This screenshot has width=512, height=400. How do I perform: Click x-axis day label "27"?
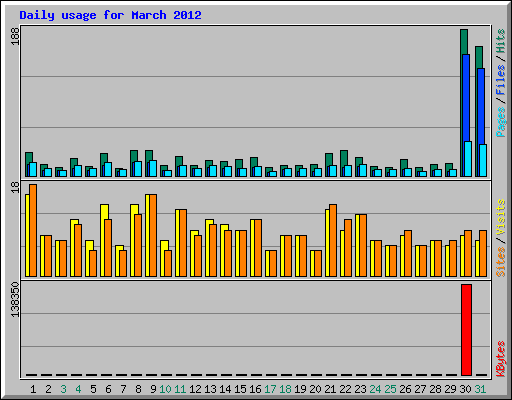click(420, 389)
